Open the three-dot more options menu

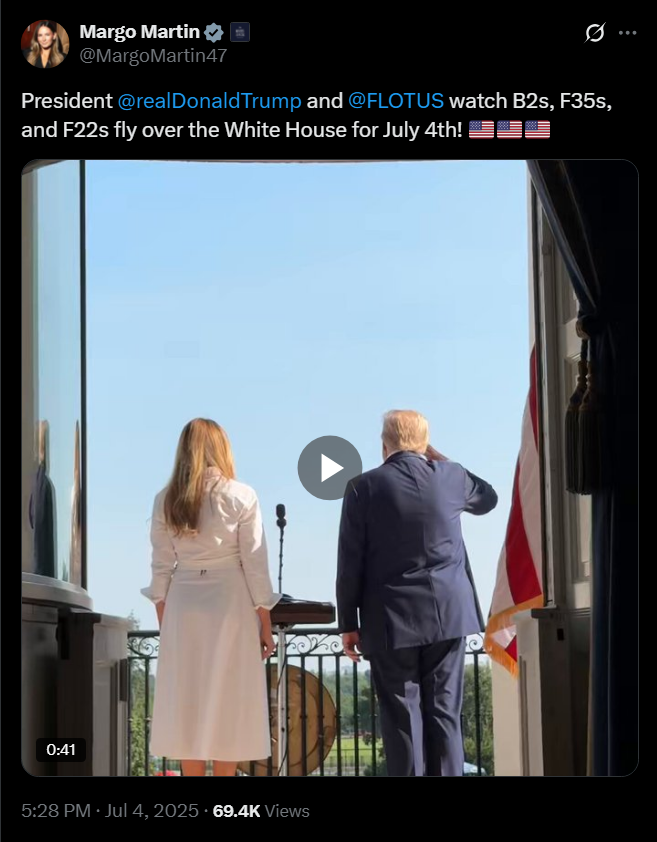tap(627, 33)
